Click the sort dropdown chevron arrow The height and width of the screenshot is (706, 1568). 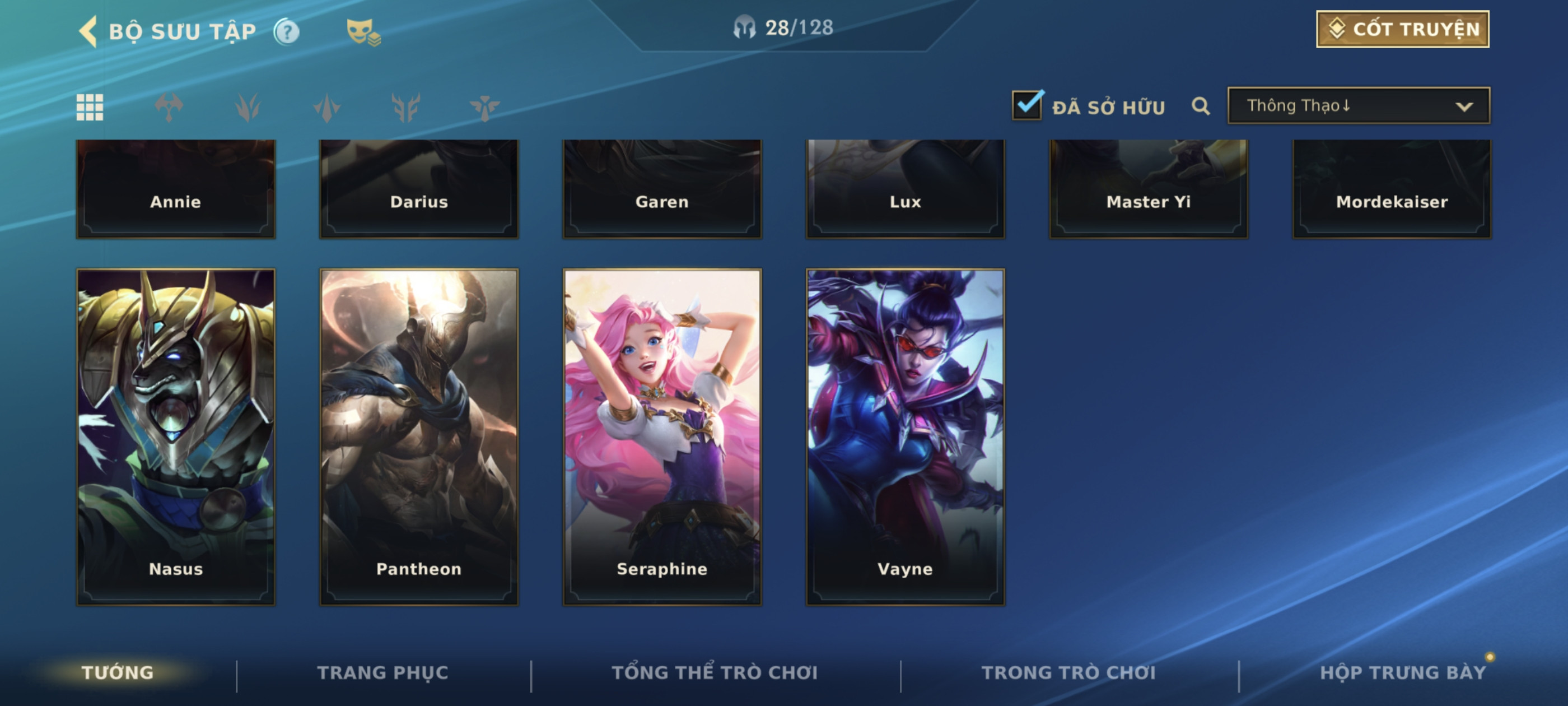1464,106
